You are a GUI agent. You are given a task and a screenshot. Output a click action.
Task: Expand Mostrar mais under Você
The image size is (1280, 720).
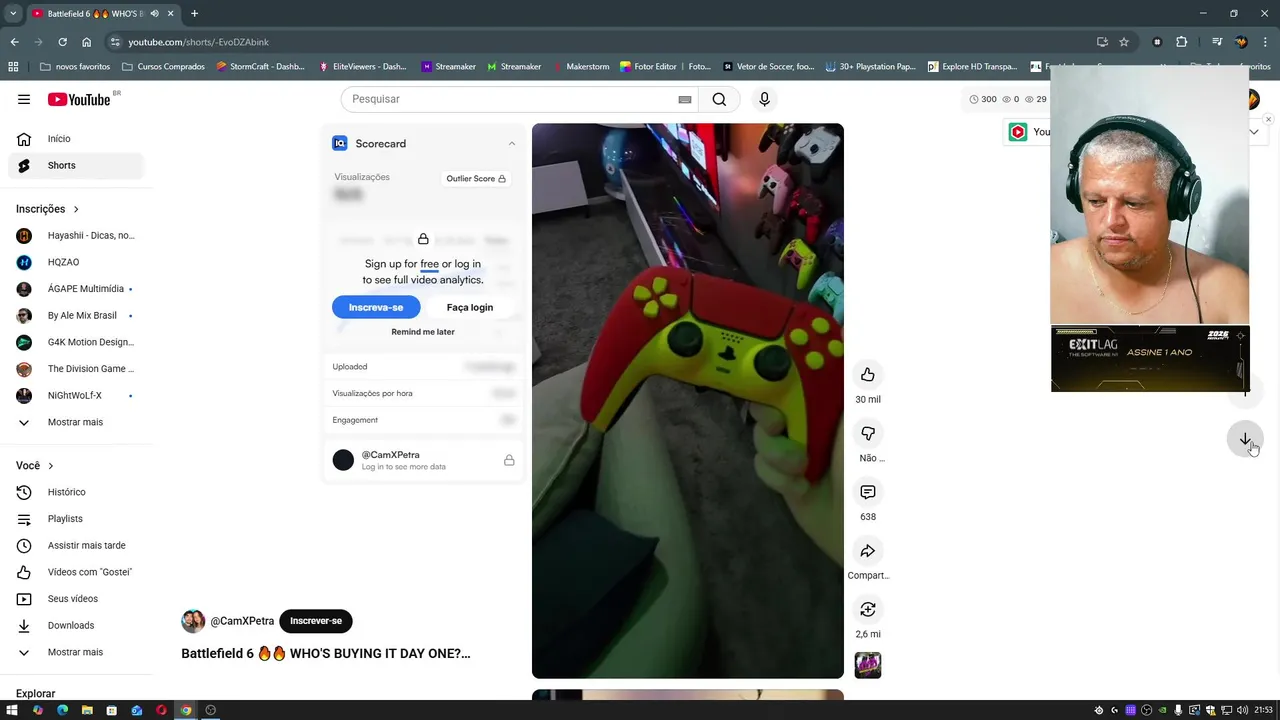(x=76, y=652)
